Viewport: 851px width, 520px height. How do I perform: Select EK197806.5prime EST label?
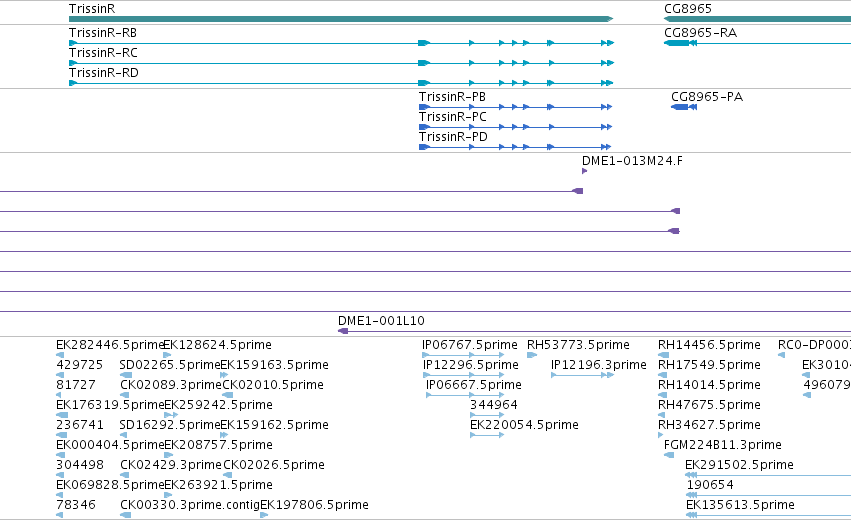(314, 505)
